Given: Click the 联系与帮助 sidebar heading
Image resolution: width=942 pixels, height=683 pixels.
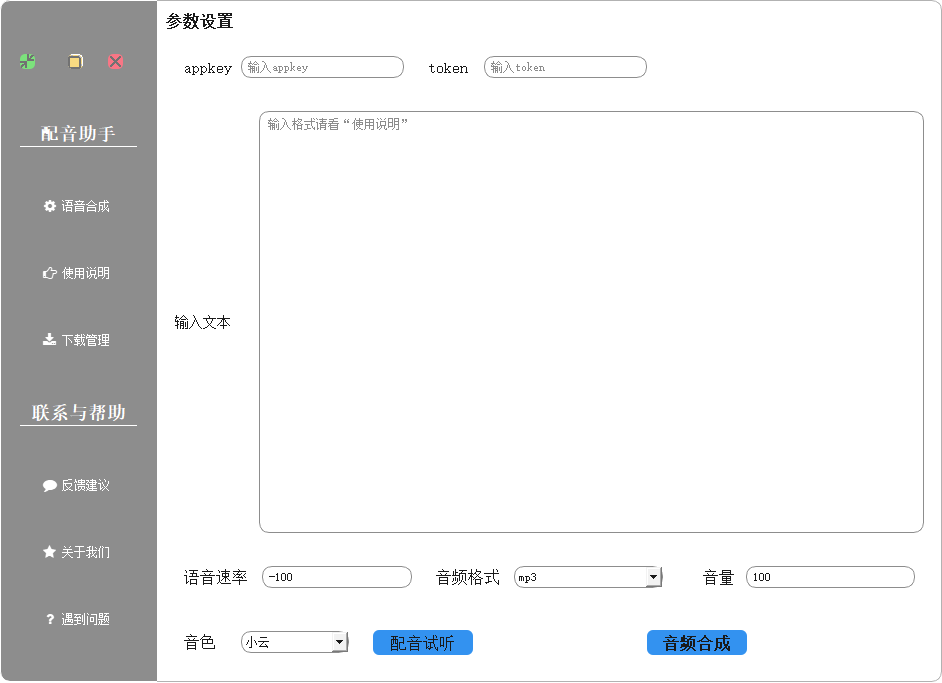Looking at the screenshot, I should (78, 413).
